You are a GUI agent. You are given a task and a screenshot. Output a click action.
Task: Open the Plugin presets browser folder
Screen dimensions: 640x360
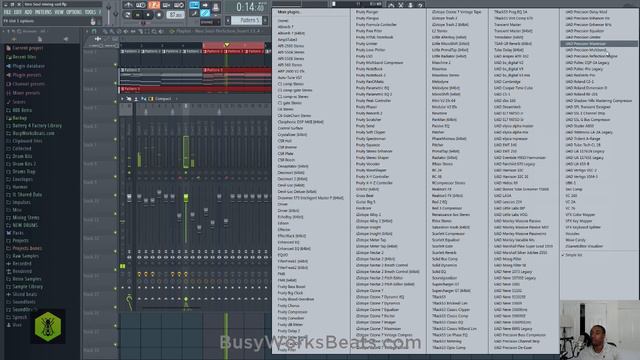(x=27, y=75)
